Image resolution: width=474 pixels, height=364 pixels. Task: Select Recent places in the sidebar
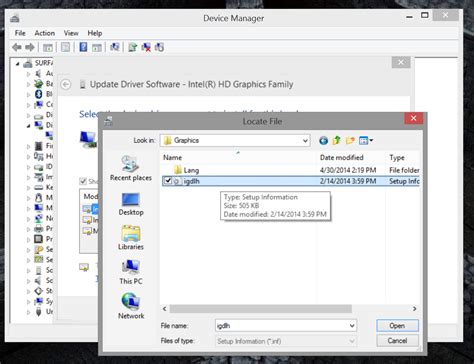pos(131,168)
